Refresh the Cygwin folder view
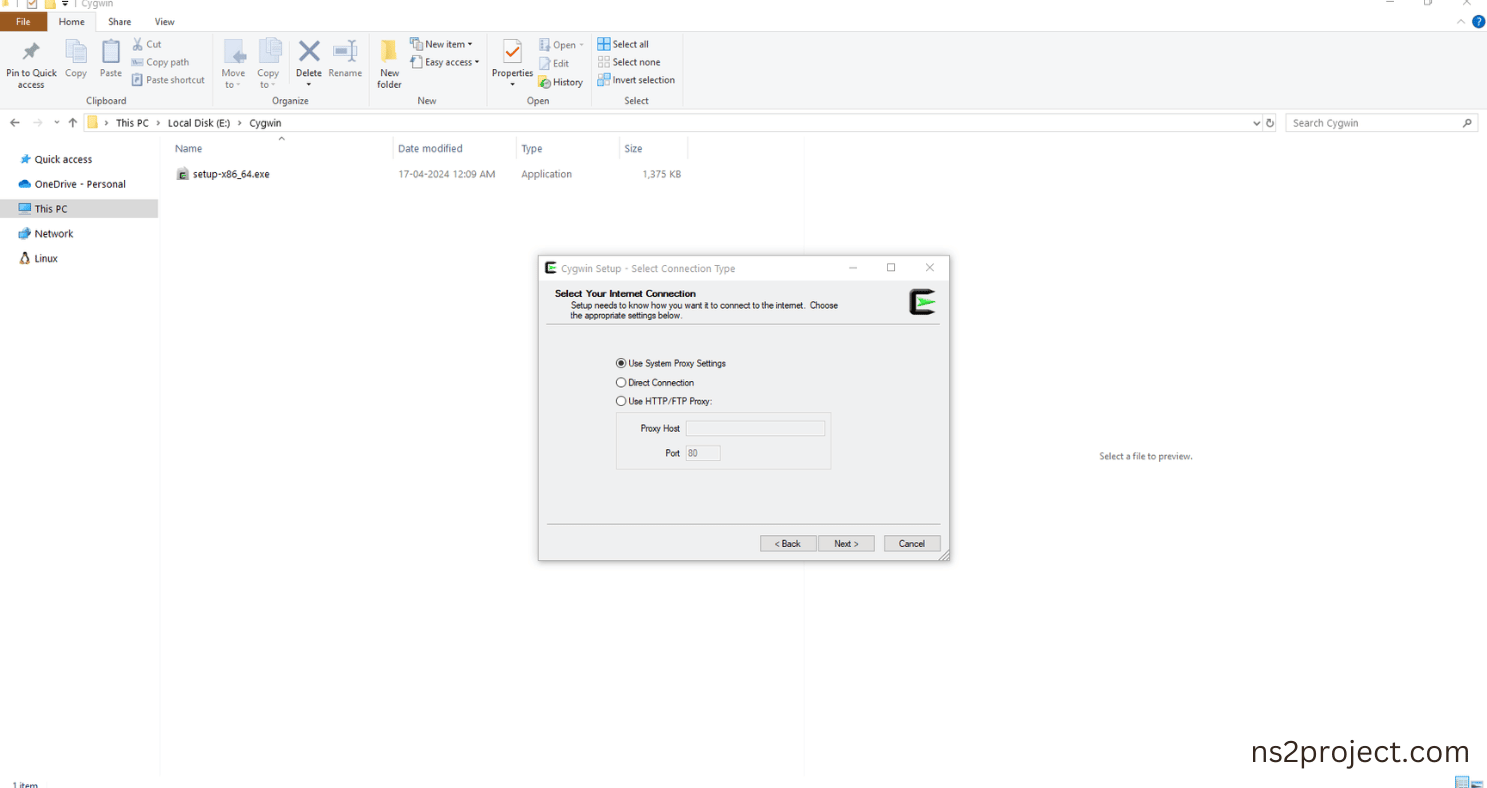 click(1270, 123)
